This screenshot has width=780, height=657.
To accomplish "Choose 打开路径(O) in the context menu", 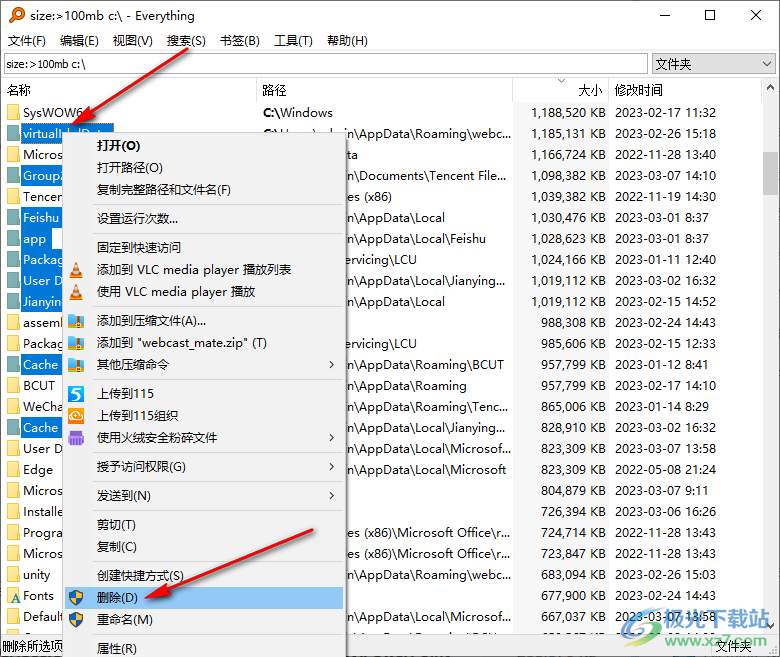I will [204, 168].
